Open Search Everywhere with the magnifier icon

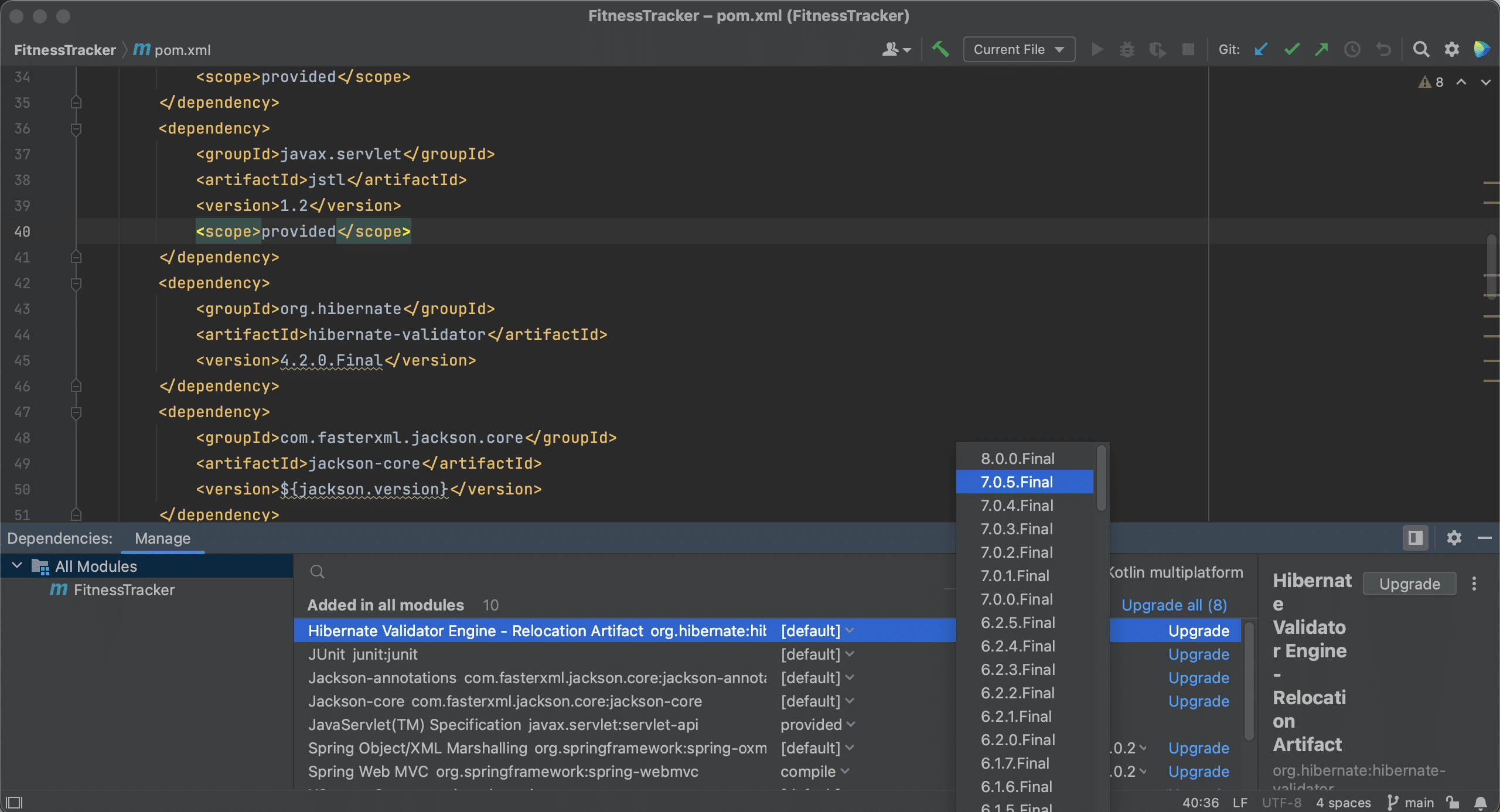click(x=1421, y=49)
